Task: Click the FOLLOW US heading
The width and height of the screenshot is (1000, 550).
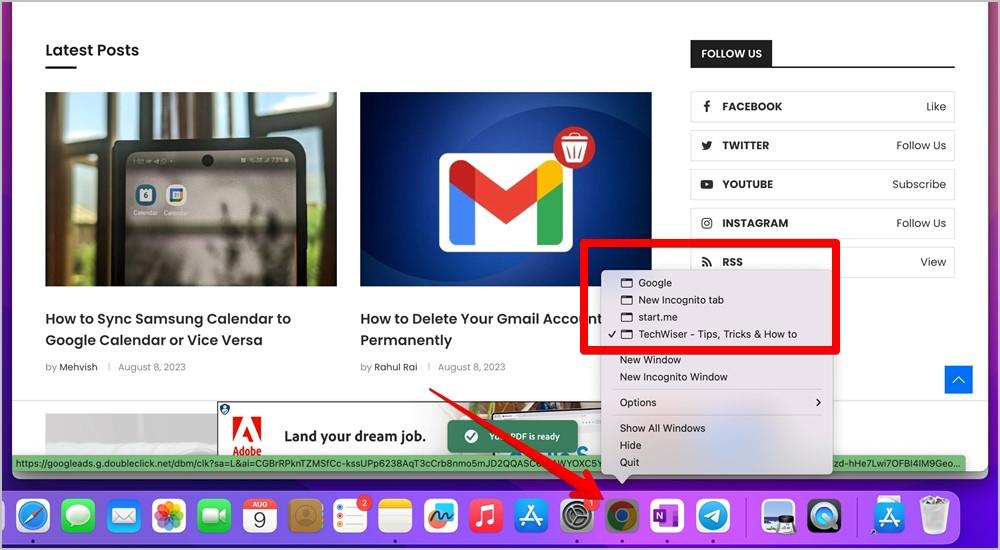Action: point(731,54)
